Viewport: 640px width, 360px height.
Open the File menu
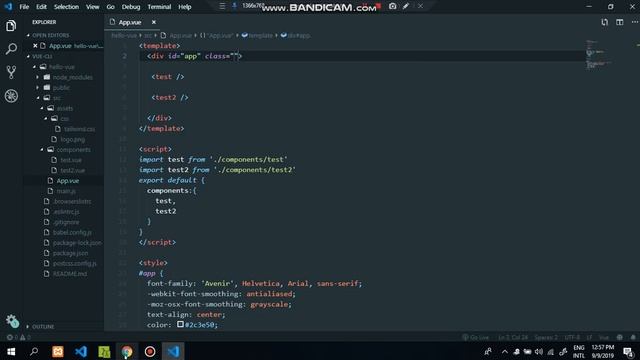[24, 7]
